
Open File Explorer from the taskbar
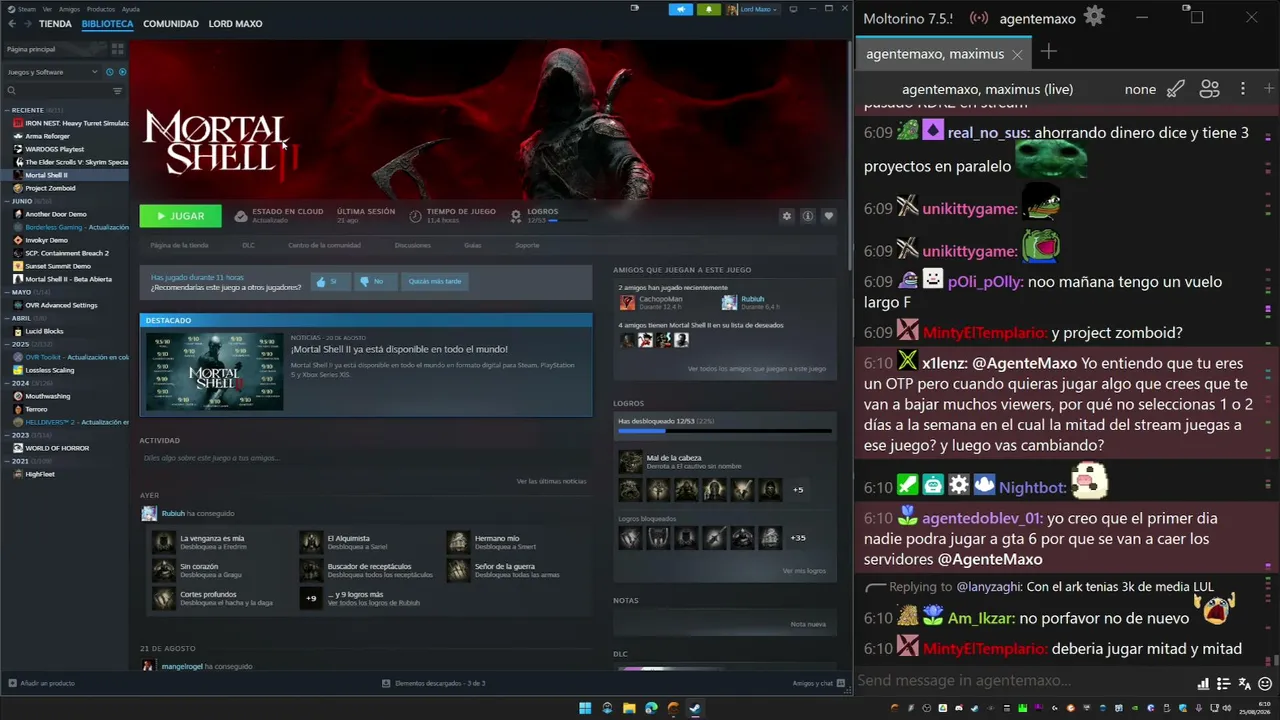(x=629, y=708)
